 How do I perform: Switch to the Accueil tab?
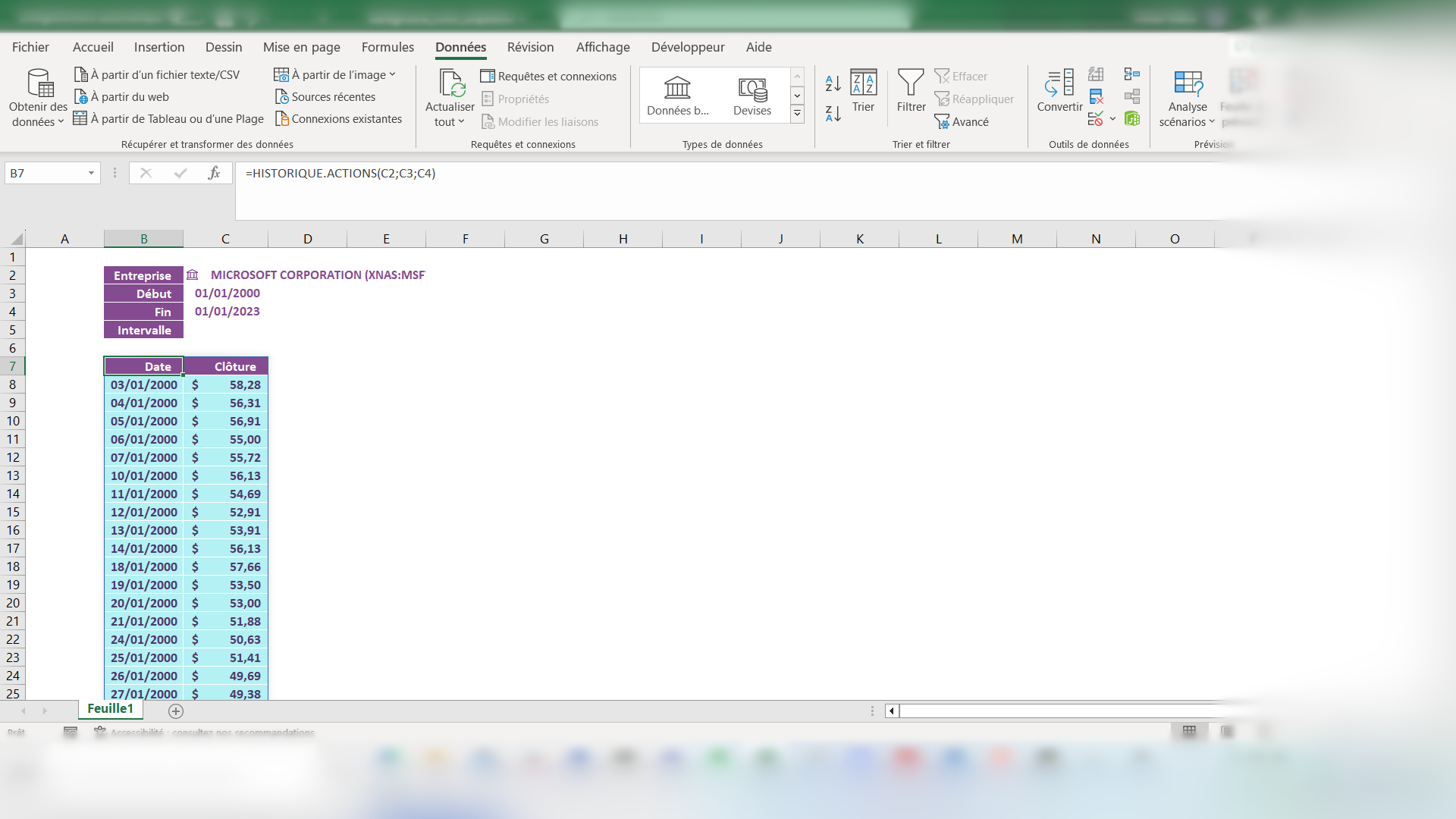(x=93, y=47)
